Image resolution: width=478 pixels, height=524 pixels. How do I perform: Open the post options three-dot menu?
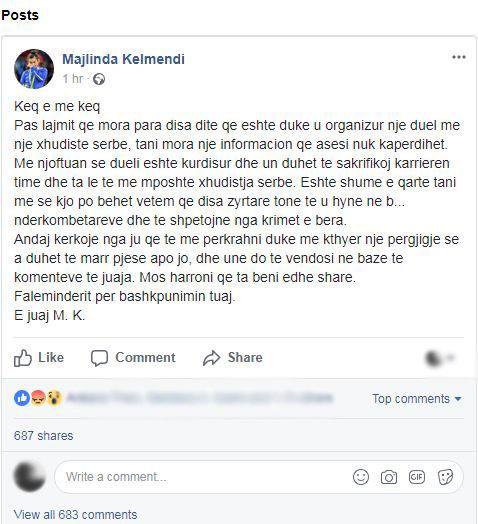coord(459,57)
